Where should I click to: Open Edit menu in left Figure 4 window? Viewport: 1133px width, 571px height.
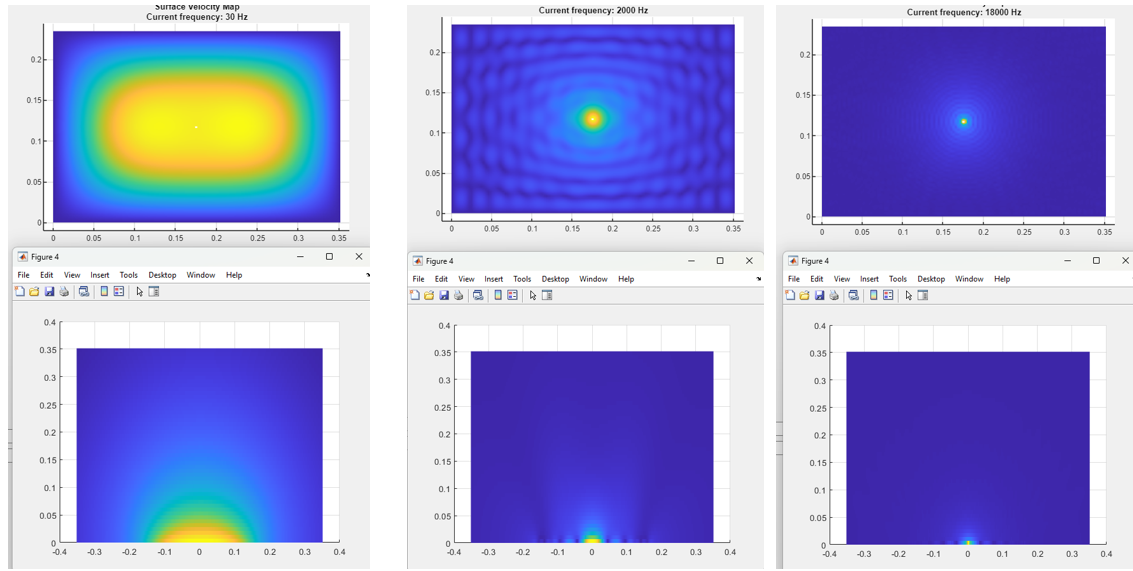[46, 275]
